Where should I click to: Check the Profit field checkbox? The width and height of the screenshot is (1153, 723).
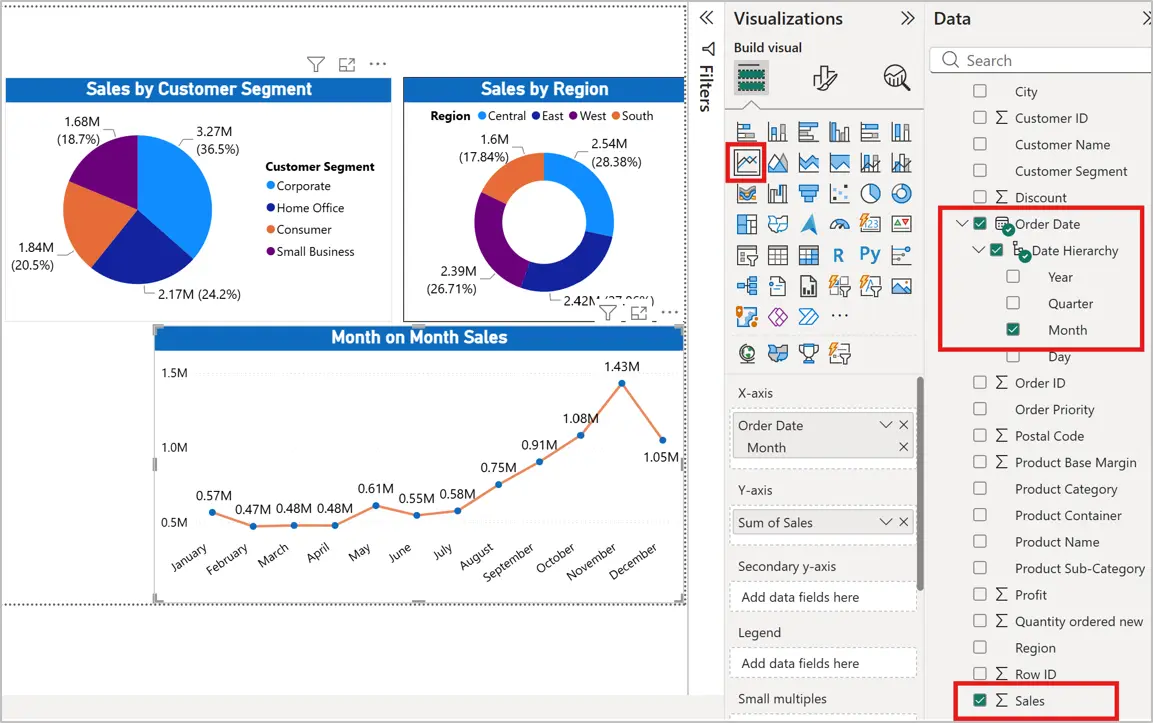point(979,594)
